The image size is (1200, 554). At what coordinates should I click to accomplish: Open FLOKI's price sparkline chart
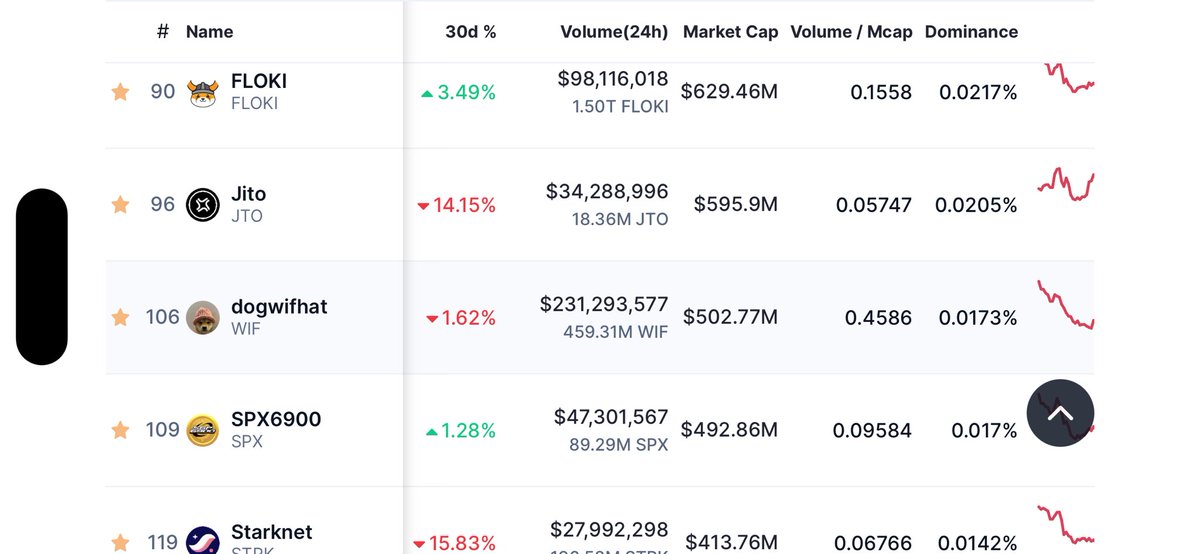point(1069,79)
